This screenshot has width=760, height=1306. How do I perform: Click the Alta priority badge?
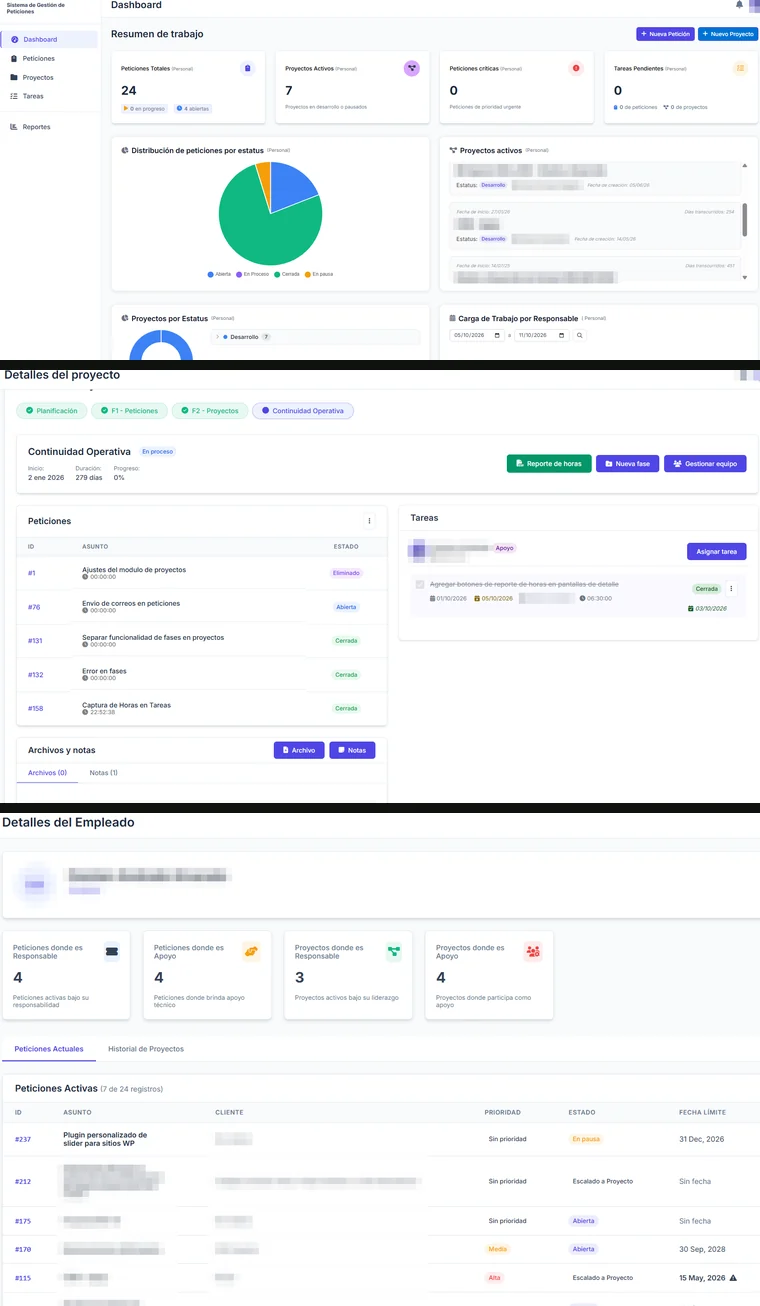point(495,1278)
